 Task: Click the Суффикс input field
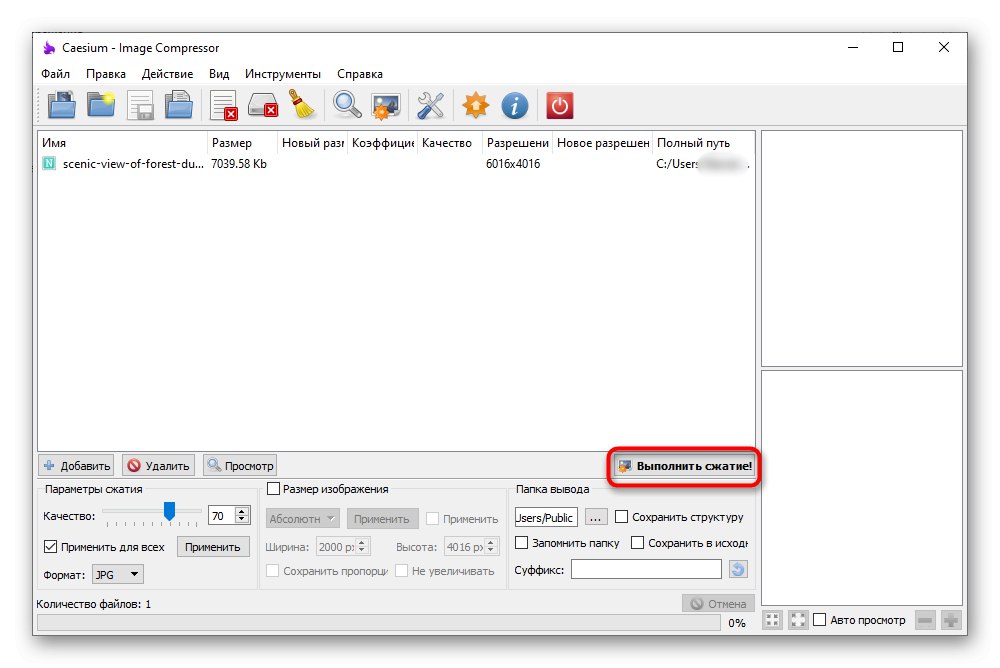click(646, 569)
